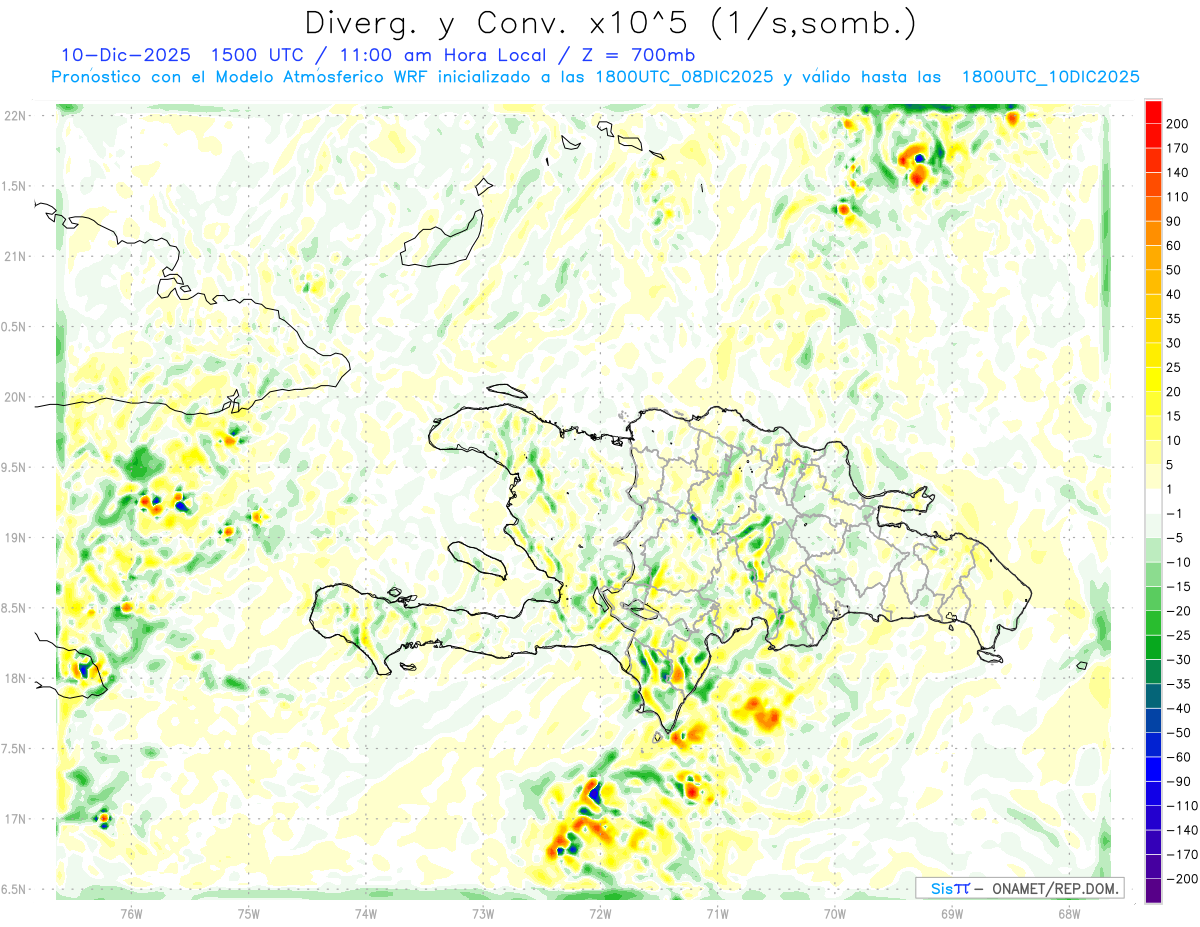This screenshot has width=1200, height=927.
Task: Click the 74W longitude label
Action: (x=366, y=912)
